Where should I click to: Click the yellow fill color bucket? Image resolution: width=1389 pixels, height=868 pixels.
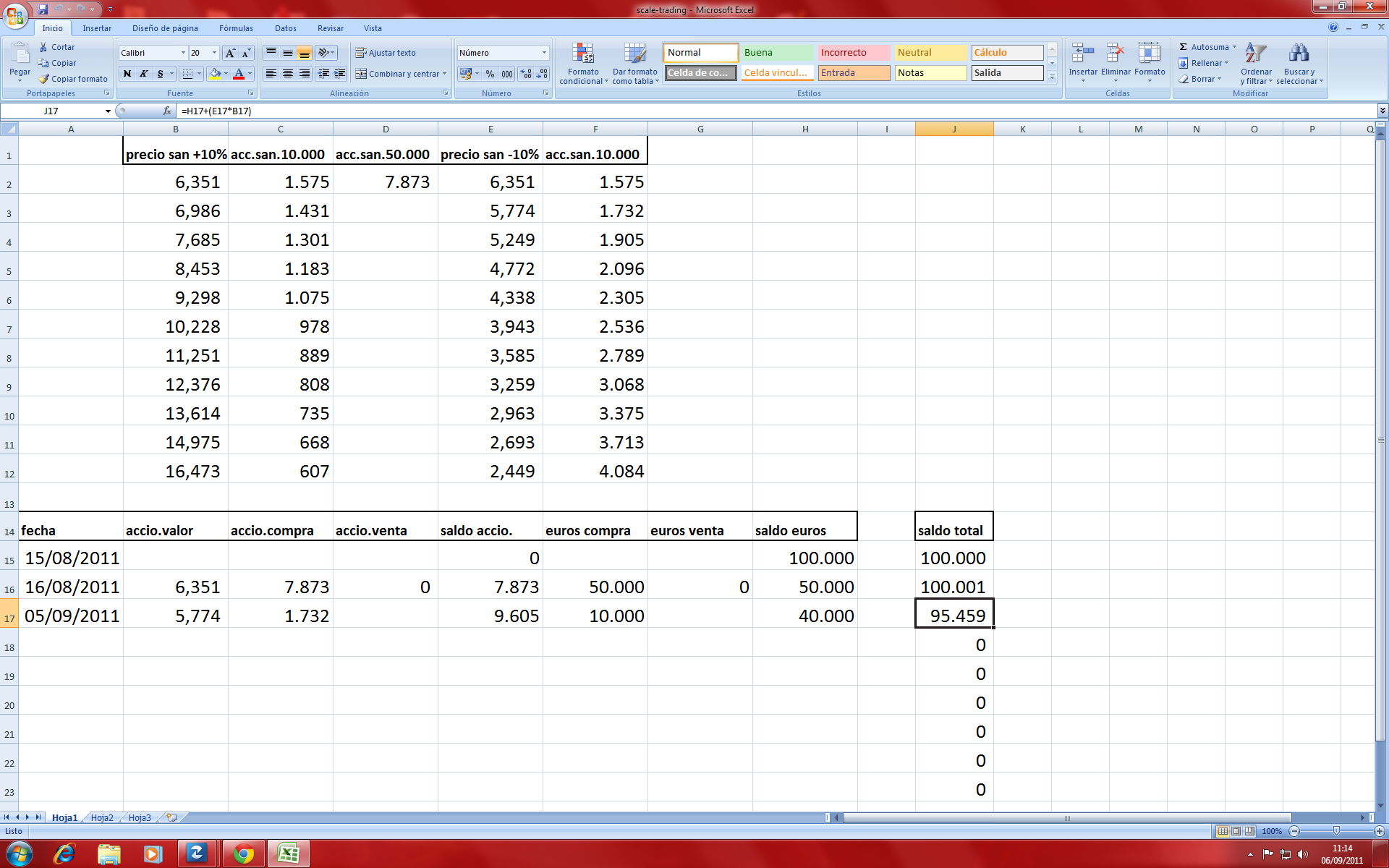pos(215,74)
